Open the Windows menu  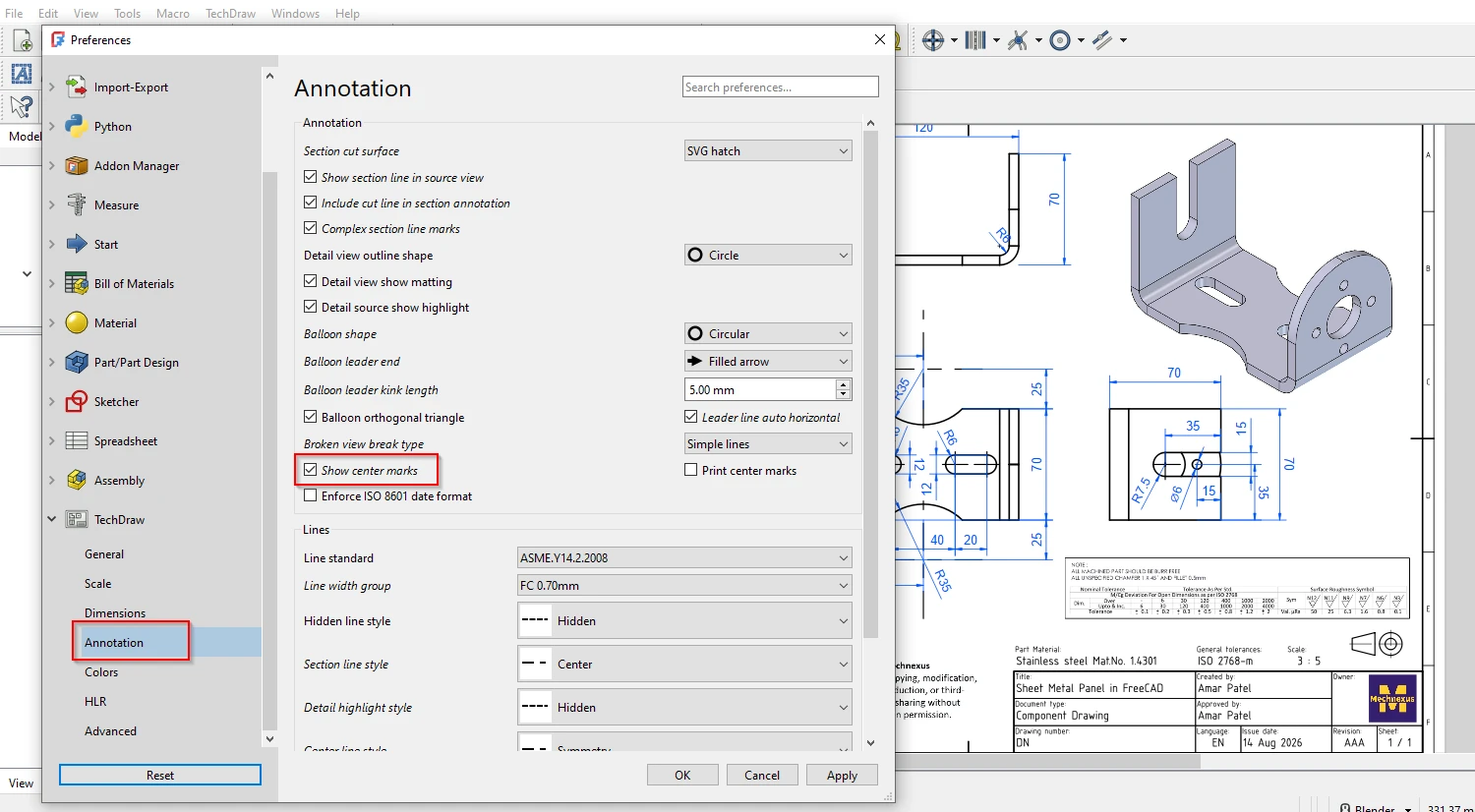pyautogui.click(x=296, y=13)
